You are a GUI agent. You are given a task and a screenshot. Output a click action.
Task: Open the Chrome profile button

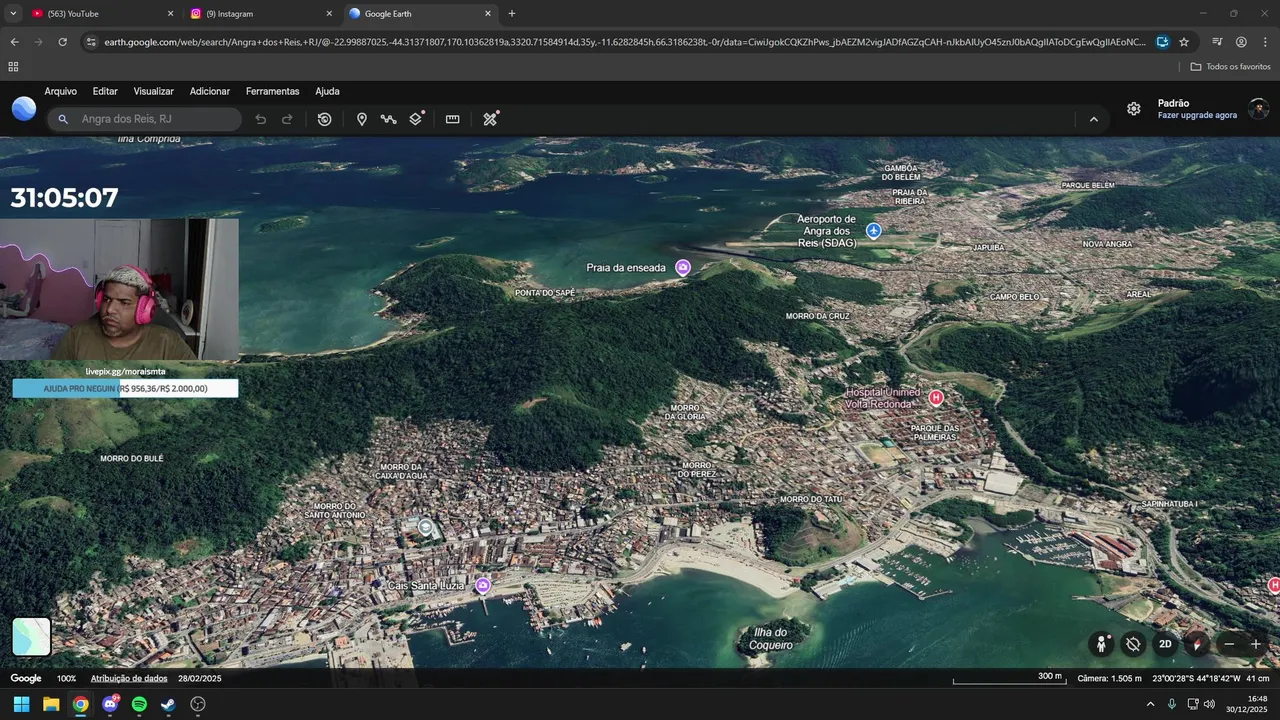(1241, 42)
